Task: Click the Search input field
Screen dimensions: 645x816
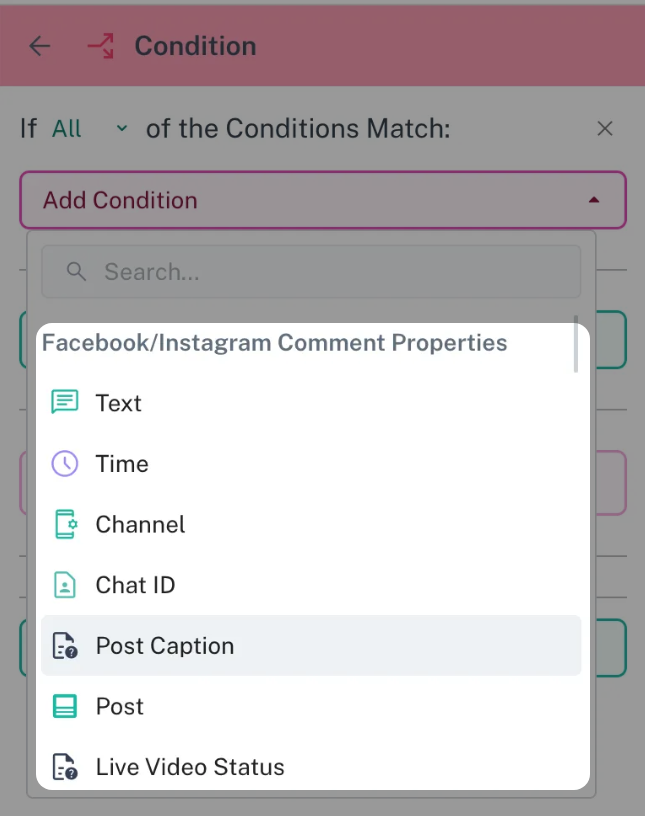Action: click(x=330, y=272)
